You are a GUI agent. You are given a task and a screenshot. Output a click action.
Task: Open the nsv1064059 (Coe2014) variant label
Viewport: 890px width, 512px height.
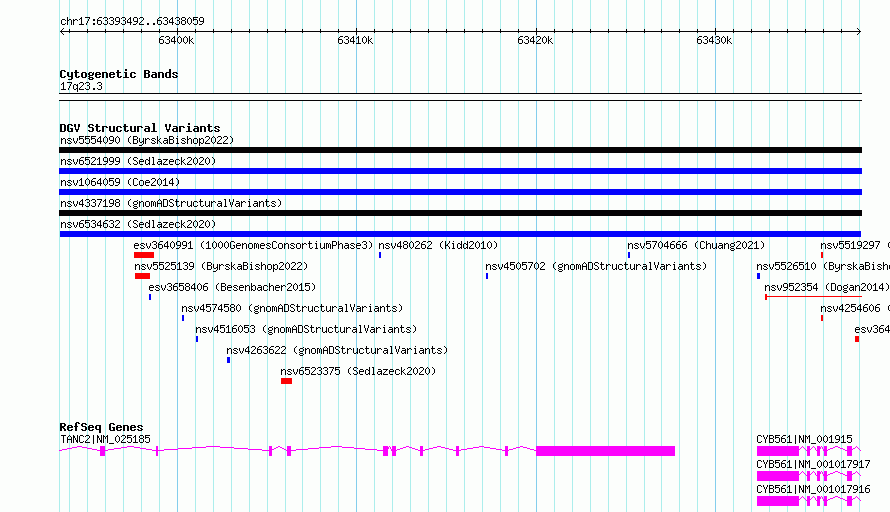(x=120, y=182)
